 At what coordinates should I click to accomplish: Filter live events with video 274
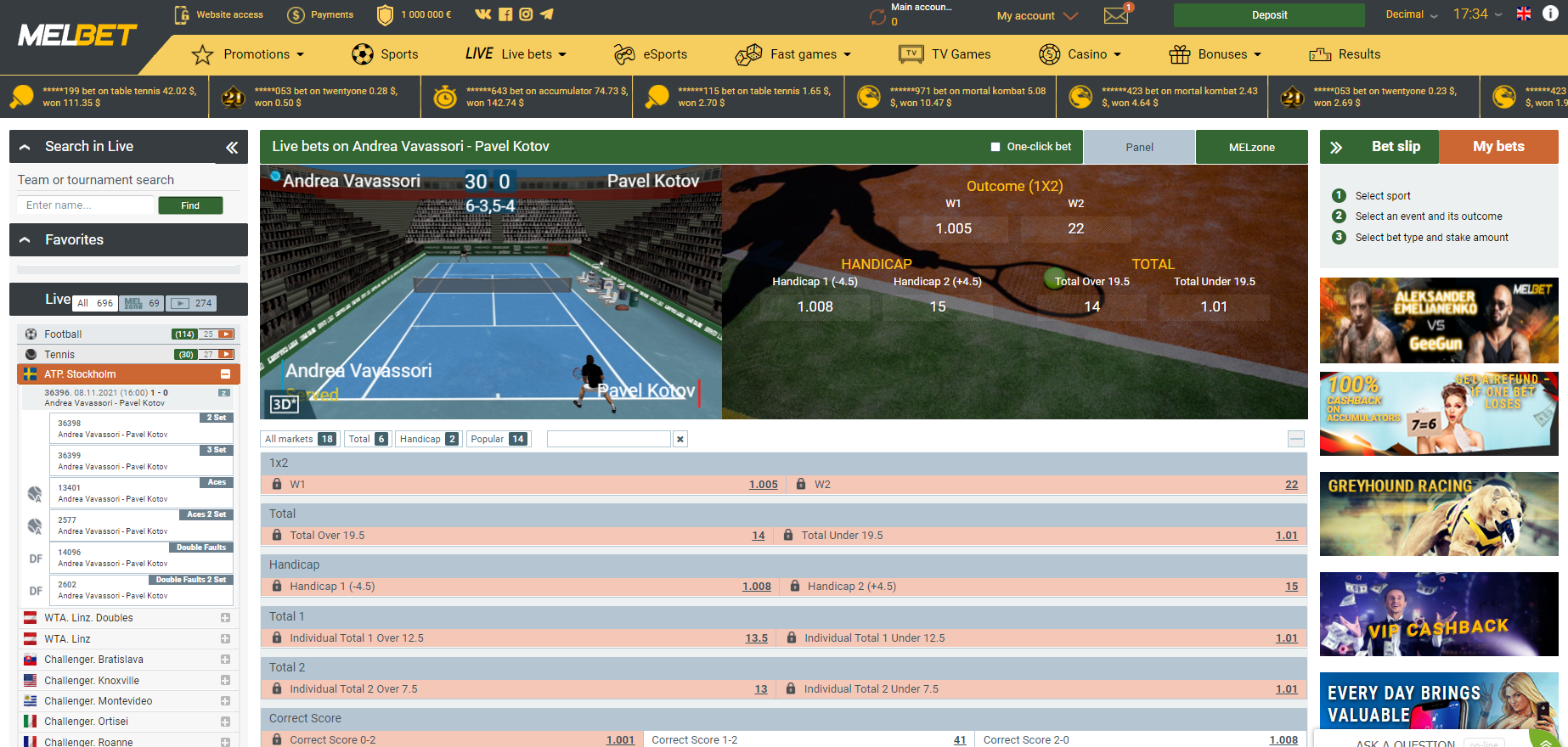[191, 303]
